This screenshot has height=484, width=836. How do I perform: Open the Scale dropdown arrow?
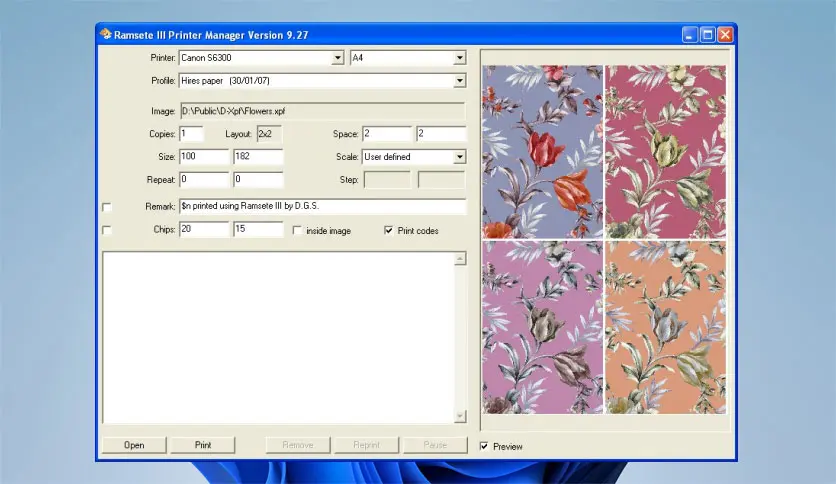(460, 157)
